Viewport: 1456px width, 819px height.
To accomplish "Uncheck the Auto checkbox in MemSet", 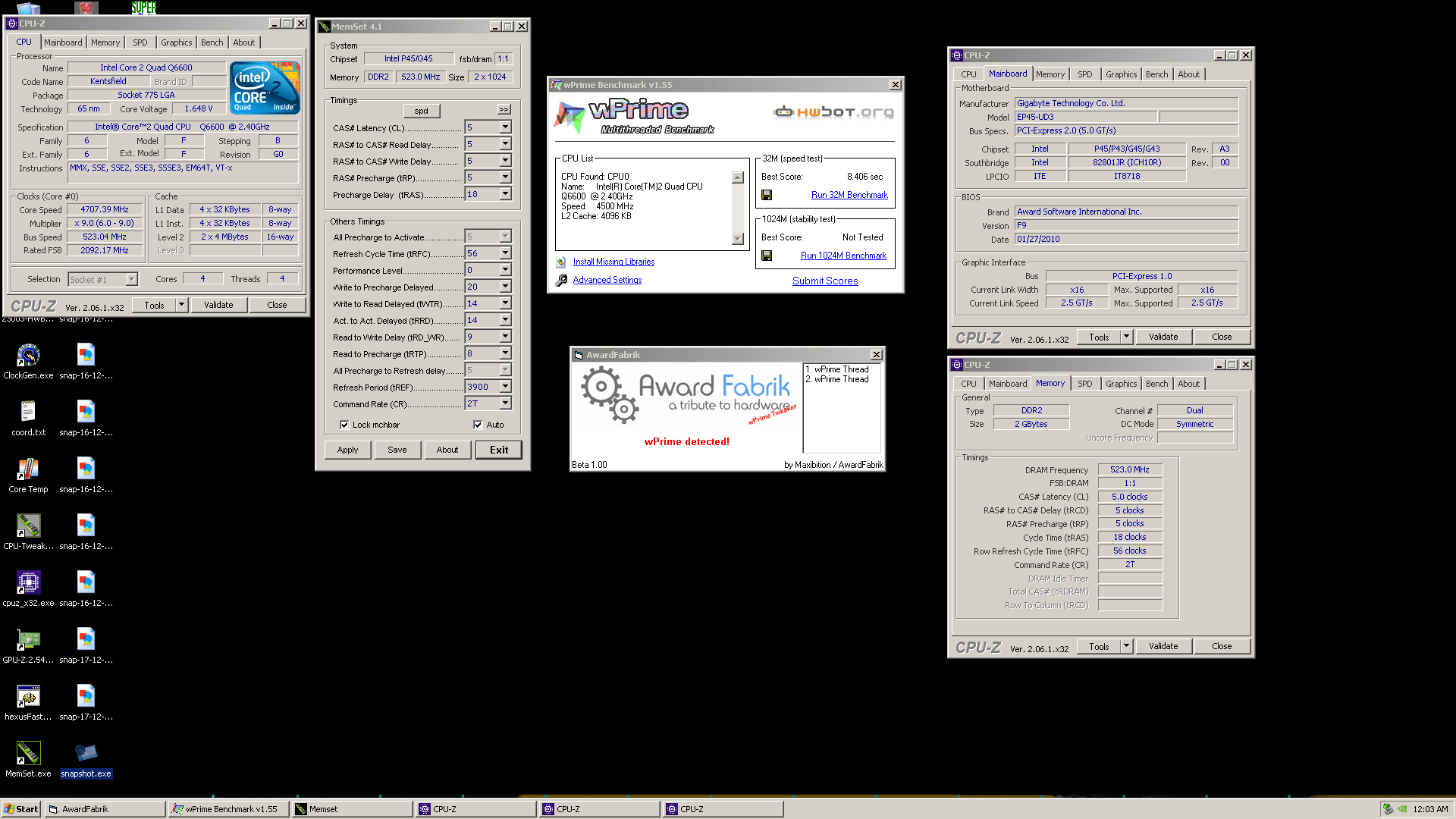I will click(x=478, y=425).
